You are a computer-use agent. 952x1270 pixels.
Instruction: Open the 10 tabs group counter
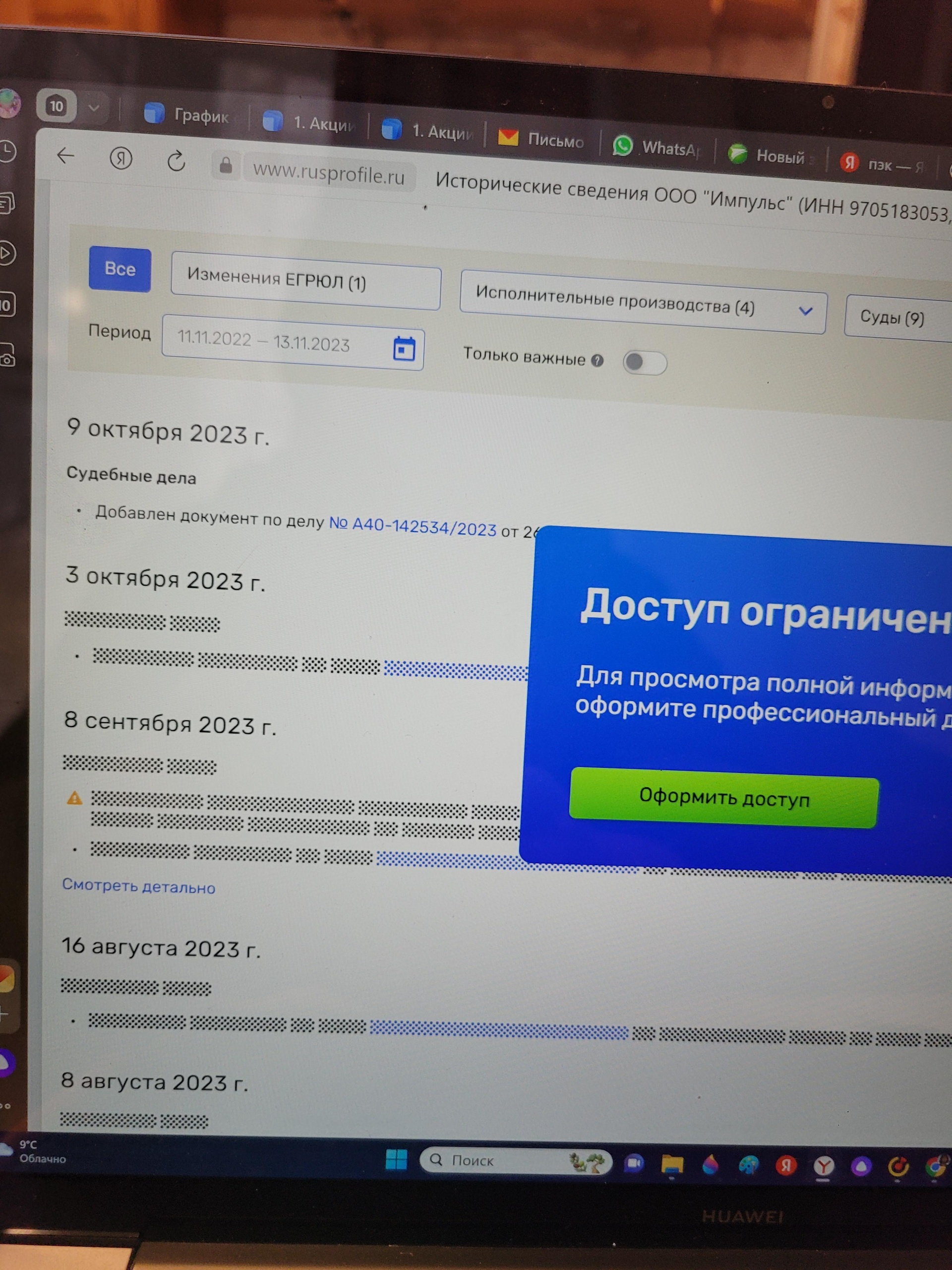point(56,106)
